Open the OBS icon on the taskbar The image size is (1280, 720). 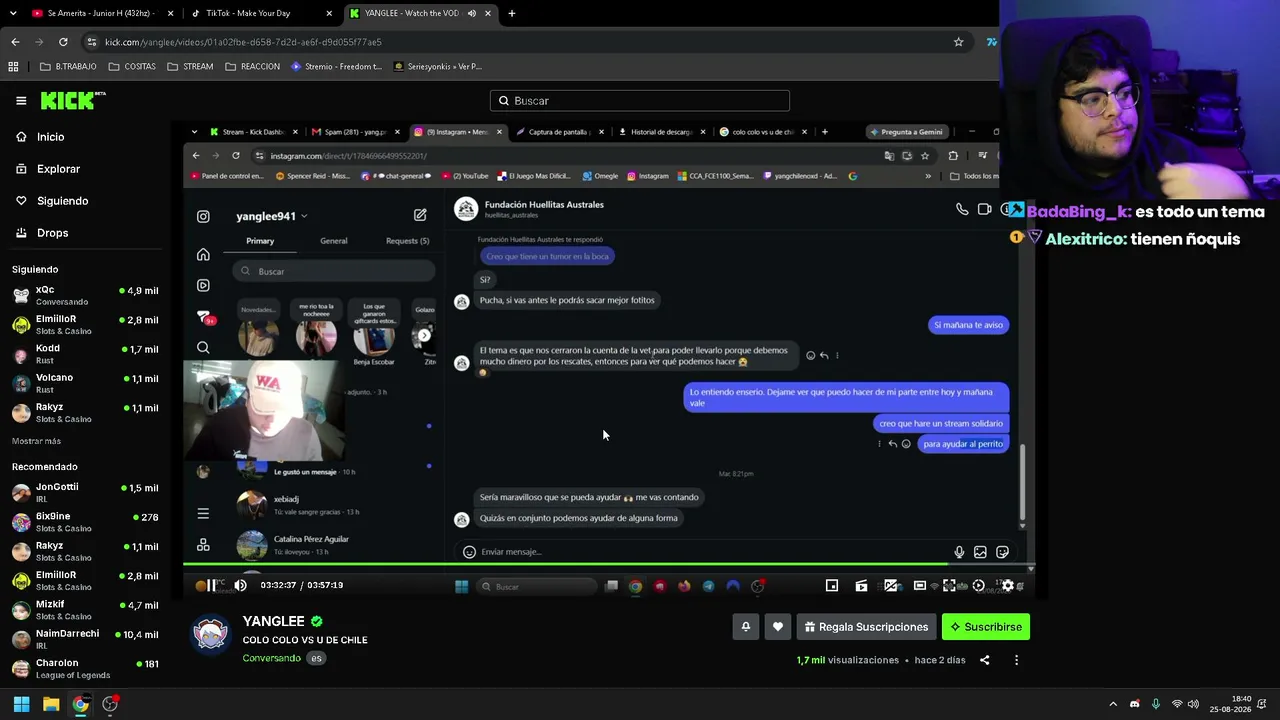pyautogui.click(x=111, y=704)
